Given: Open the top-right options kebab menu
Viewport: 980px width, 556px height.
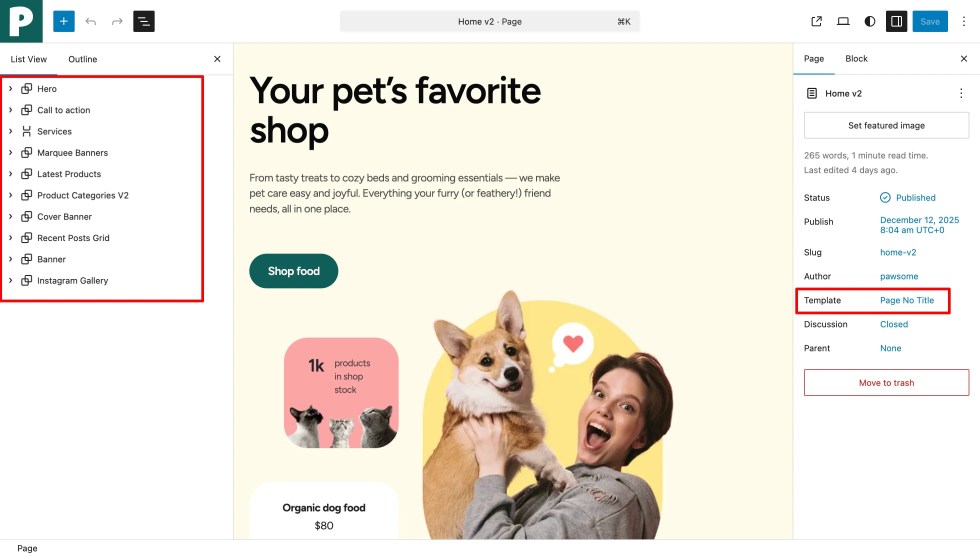Looking at the screenshot, I should coord(964,21).
